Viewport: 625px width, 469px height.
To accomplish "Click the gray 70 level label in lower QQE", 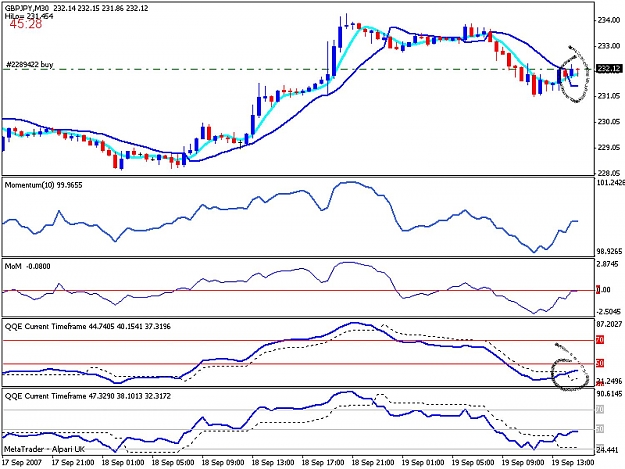I will (x=600, y=409).
